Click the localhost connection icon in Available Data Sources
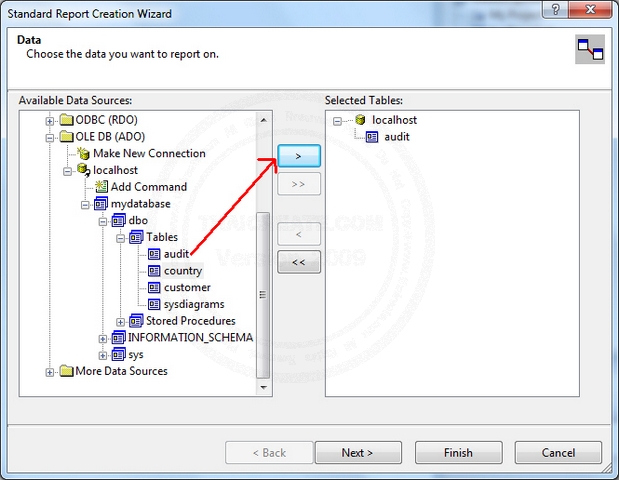The height and width of the screenshot is (480, 619). click(83, 170)
